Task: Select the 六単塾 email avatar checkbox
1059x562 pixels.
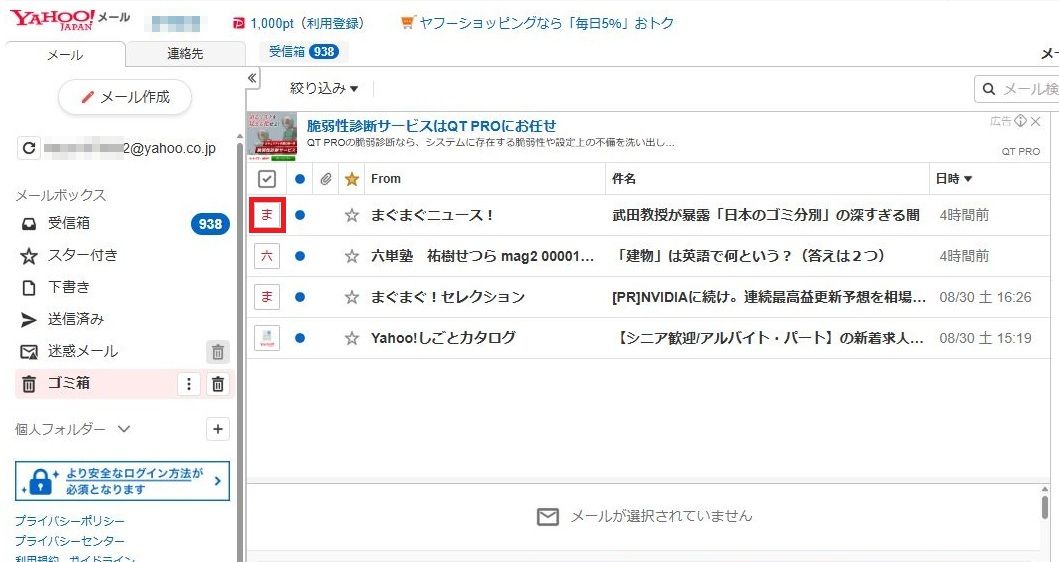Action: 267,256
